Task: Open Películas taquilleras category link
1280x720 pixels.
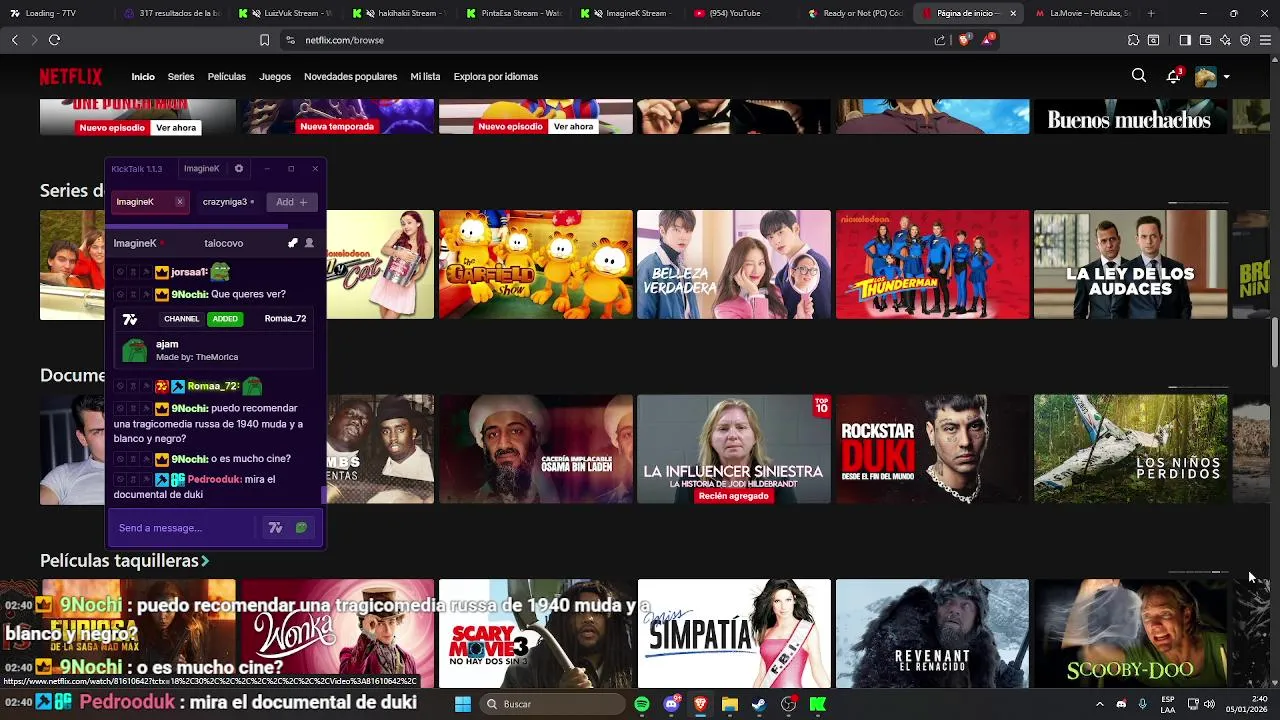Action: point(124,561)
